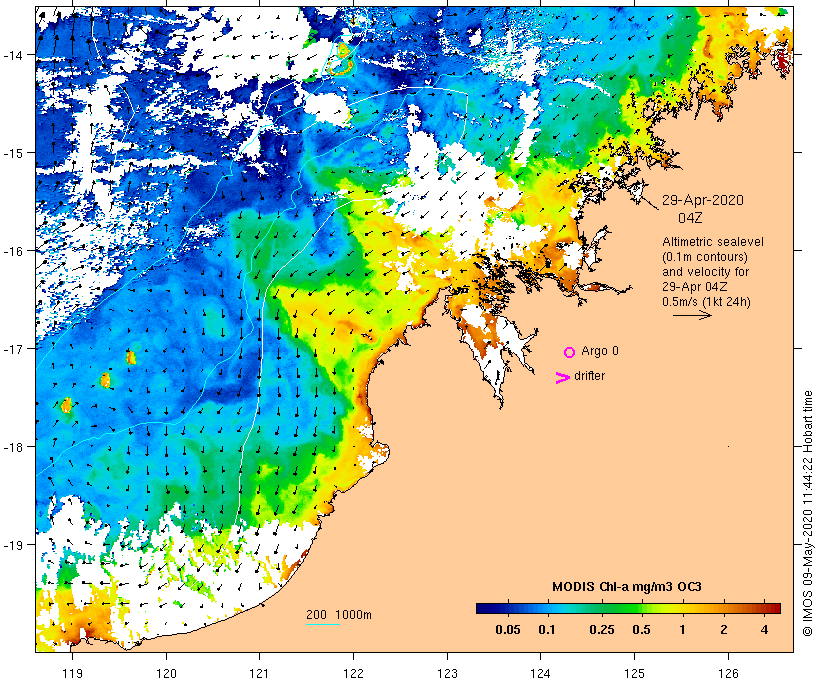The width and height of the screenshot is (820, 680).
Task: Click the longitude axis label 120
Action: click(x=166, y=673)
